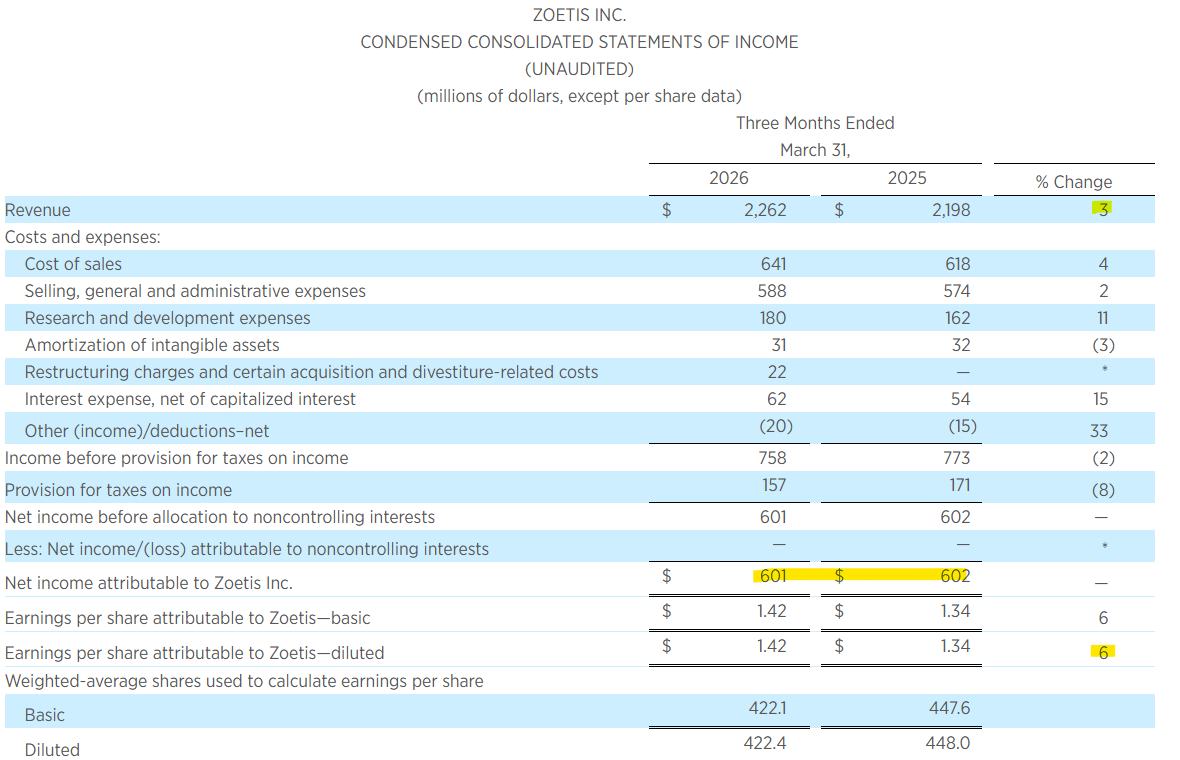Screen dimensions: 1180x760
Task: Click the interest expense change 15
Action: [1101, 400]
